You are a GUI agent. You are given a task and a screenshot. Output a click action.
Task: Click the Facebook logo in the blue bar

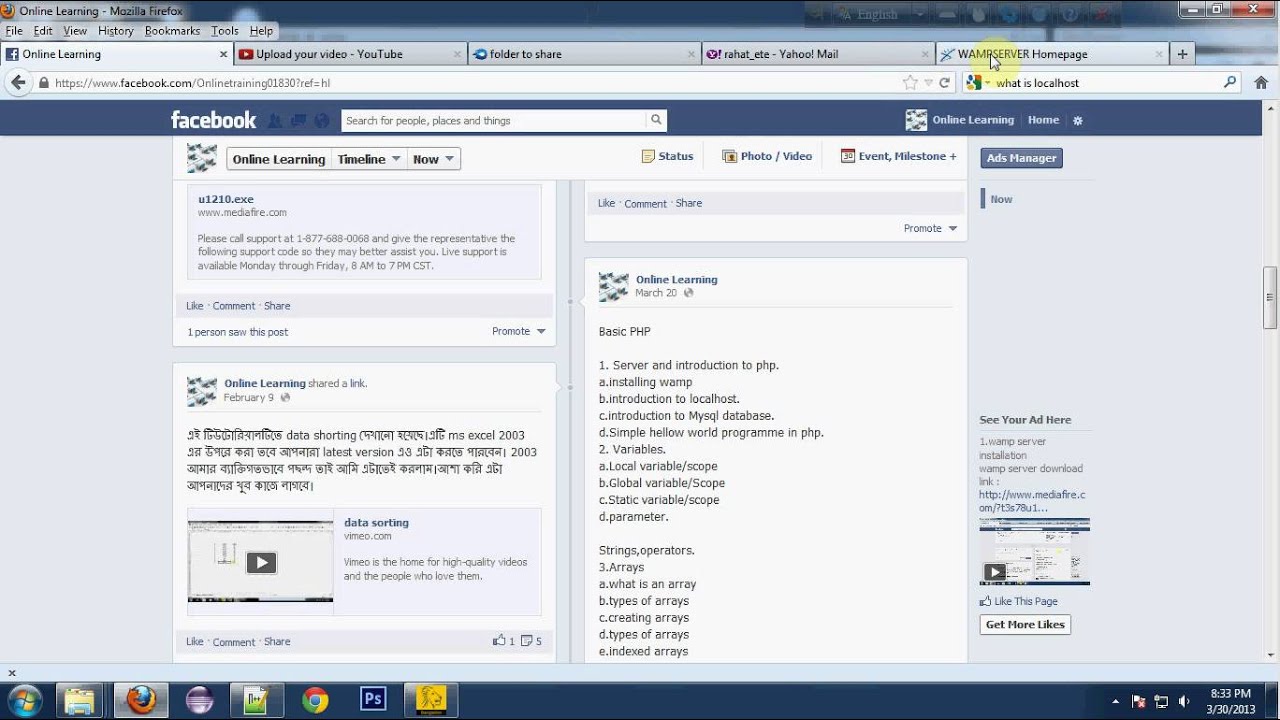click(x=213, y=120)
